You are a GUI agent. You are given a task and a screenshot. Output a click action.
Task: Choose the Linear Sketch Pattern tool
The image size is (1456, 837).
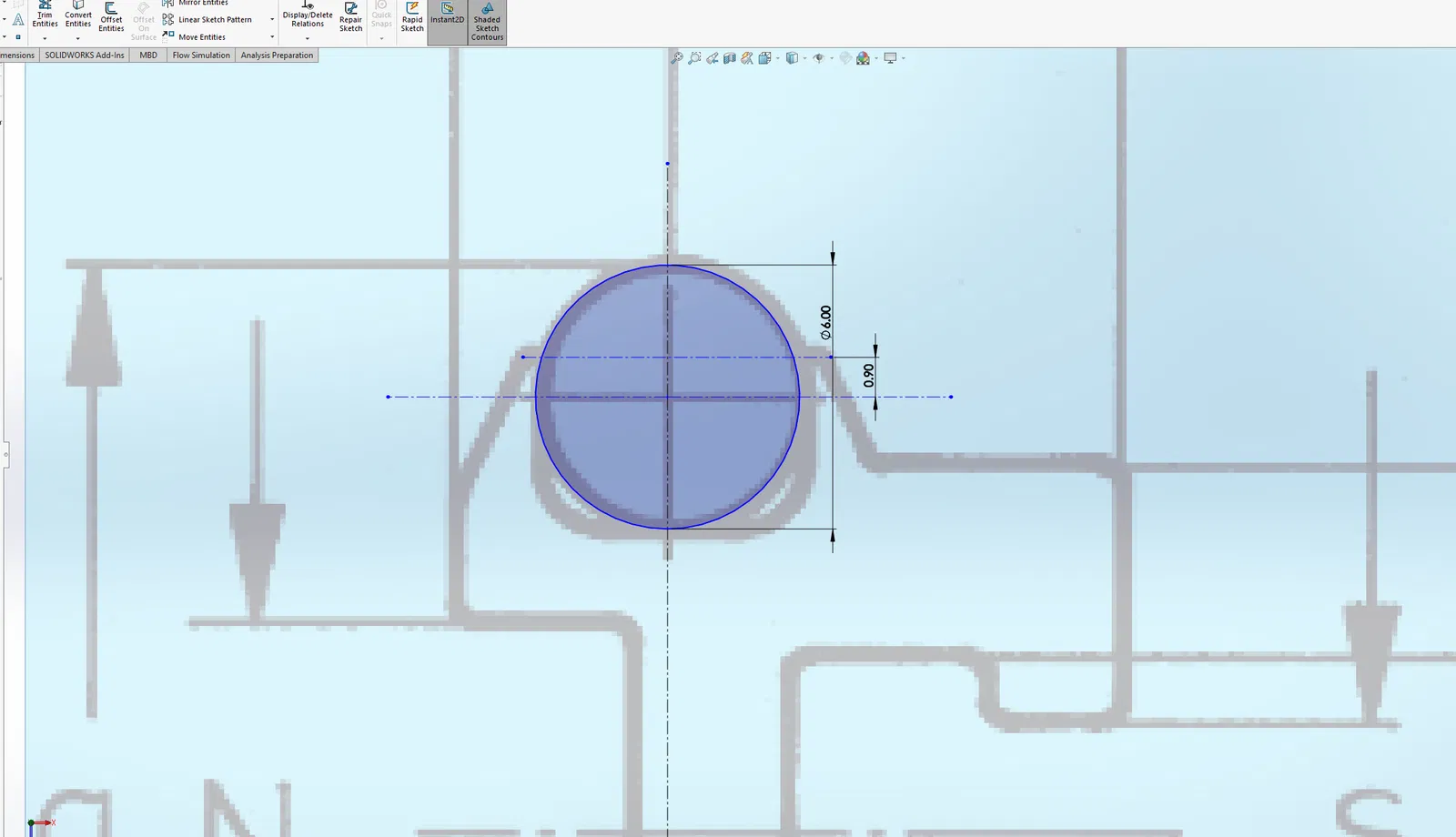pyautogui.click(x=207, y=19)
